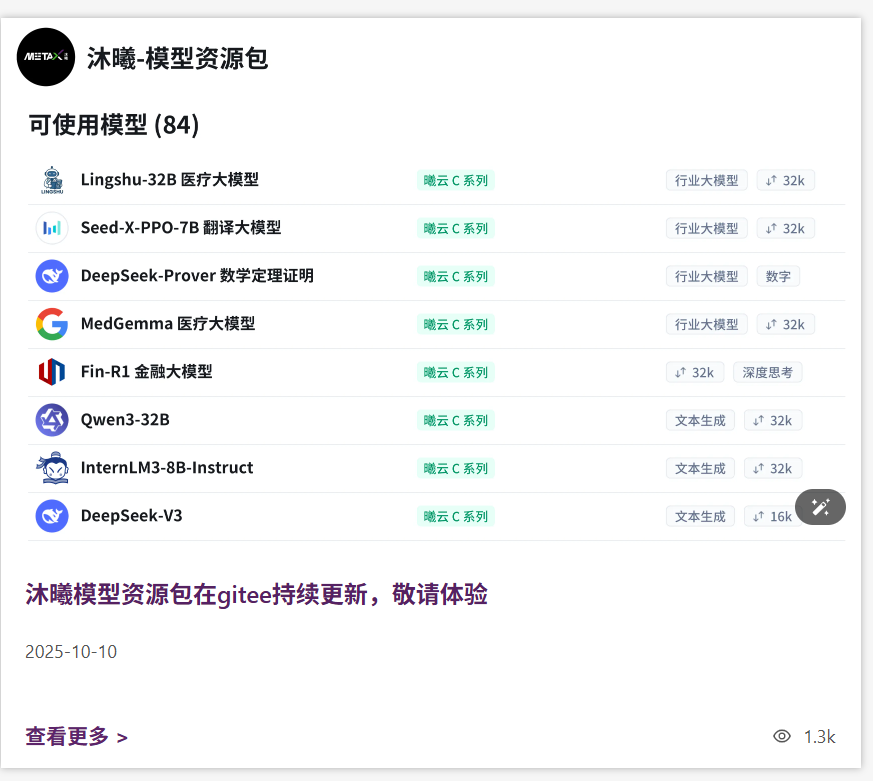Open 查看更多 link
Image resolution: width=873 pixels, height=781 pixels.
coord(76,737)
